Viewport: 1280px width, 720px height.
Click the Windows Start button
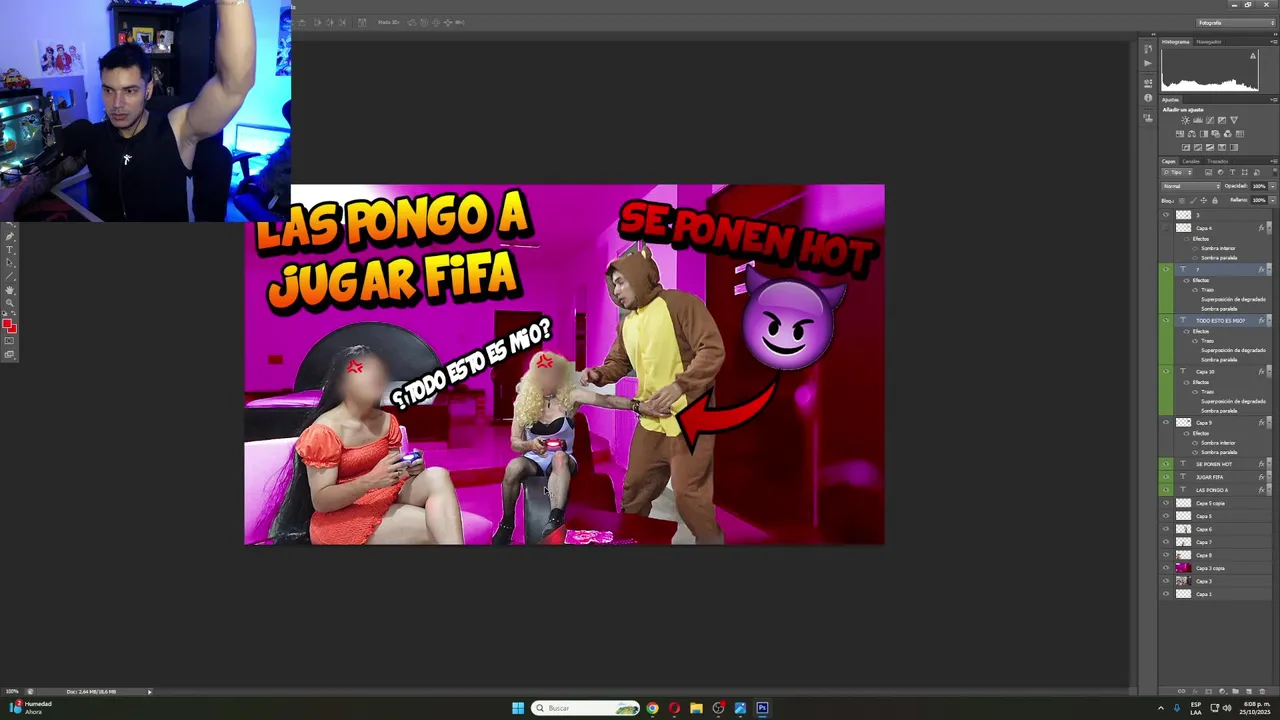(518, 708)
